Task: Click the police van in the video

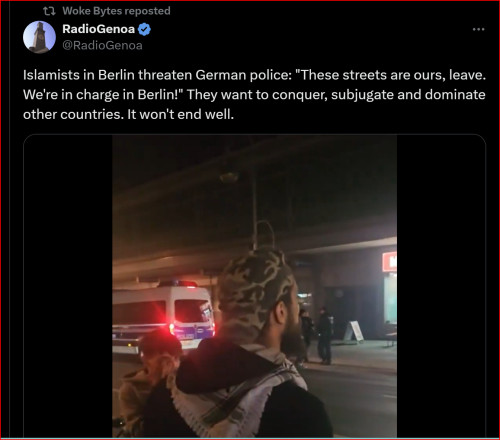Action: tap(163, 317)
